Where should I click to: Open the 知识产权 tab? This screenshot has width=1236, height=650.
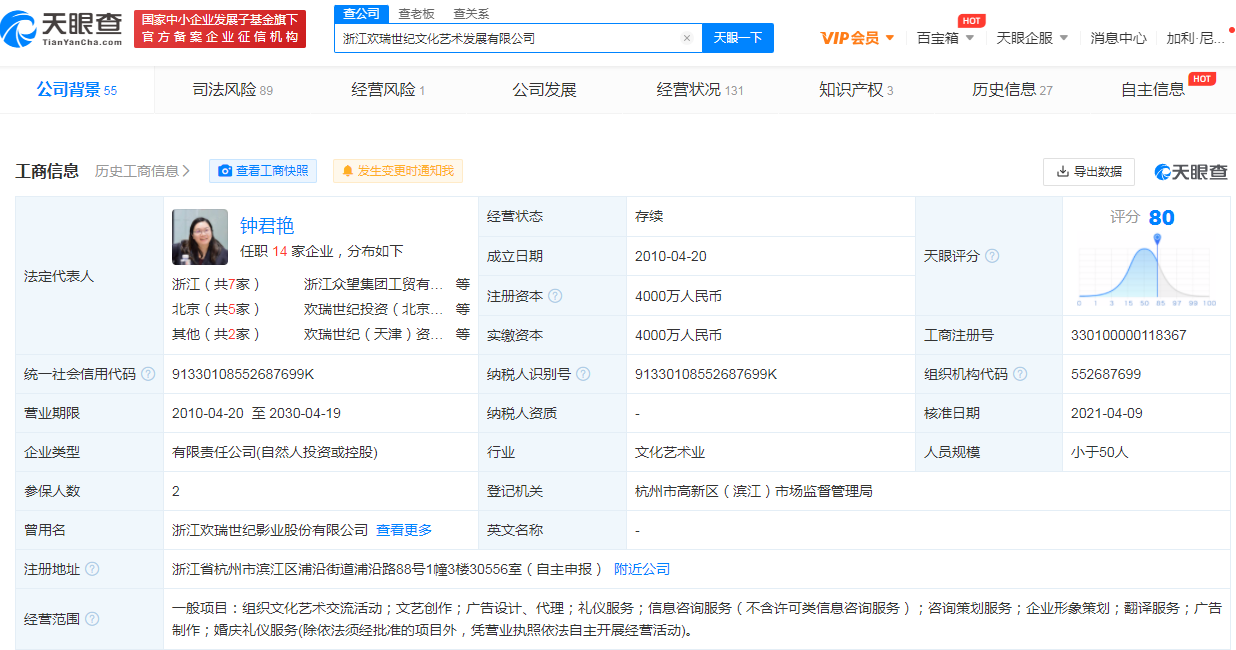click(x=856, y=90)
